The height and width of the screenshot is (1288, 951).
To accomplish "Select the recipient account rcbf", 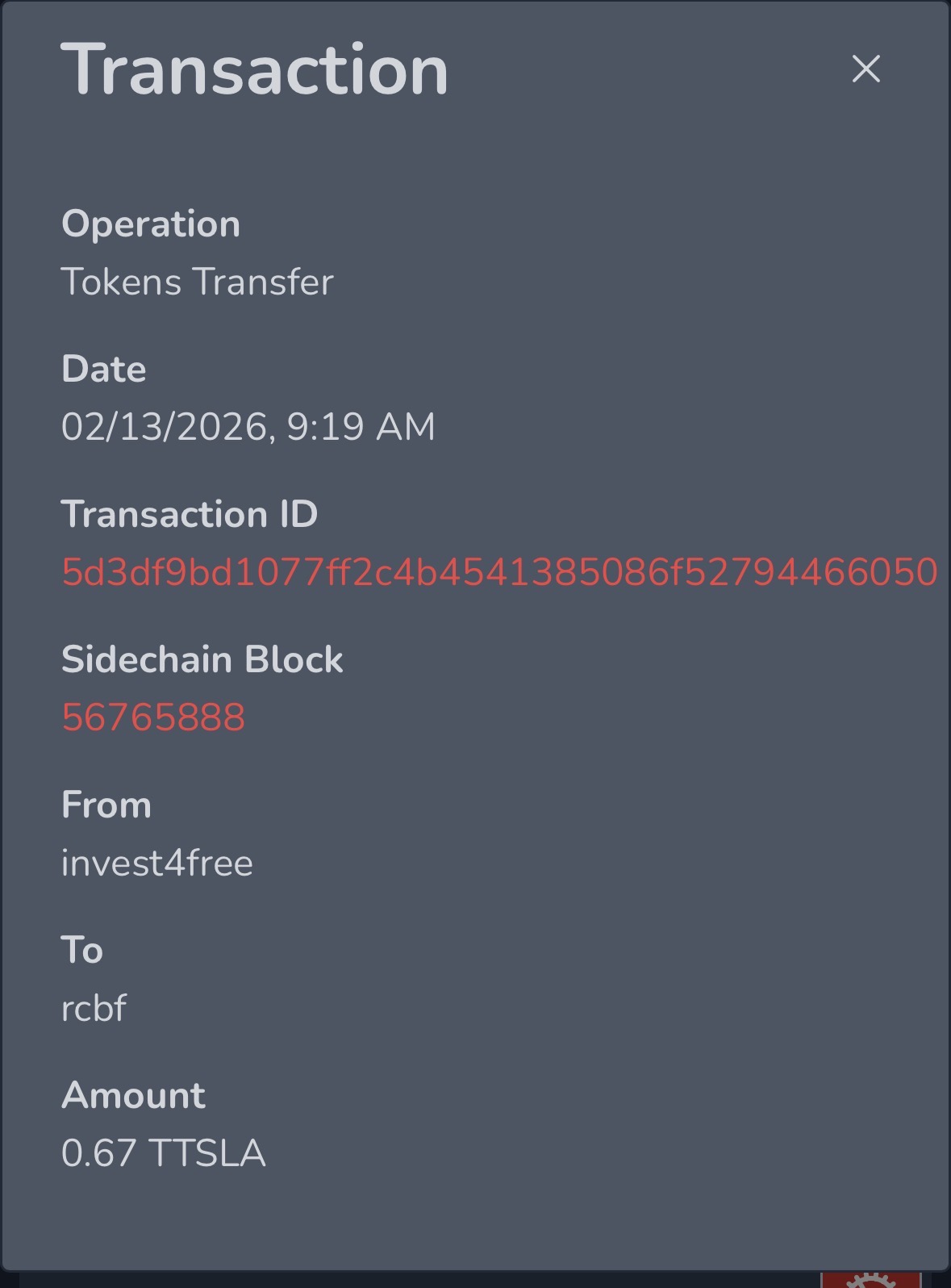I will point(94,1008).
